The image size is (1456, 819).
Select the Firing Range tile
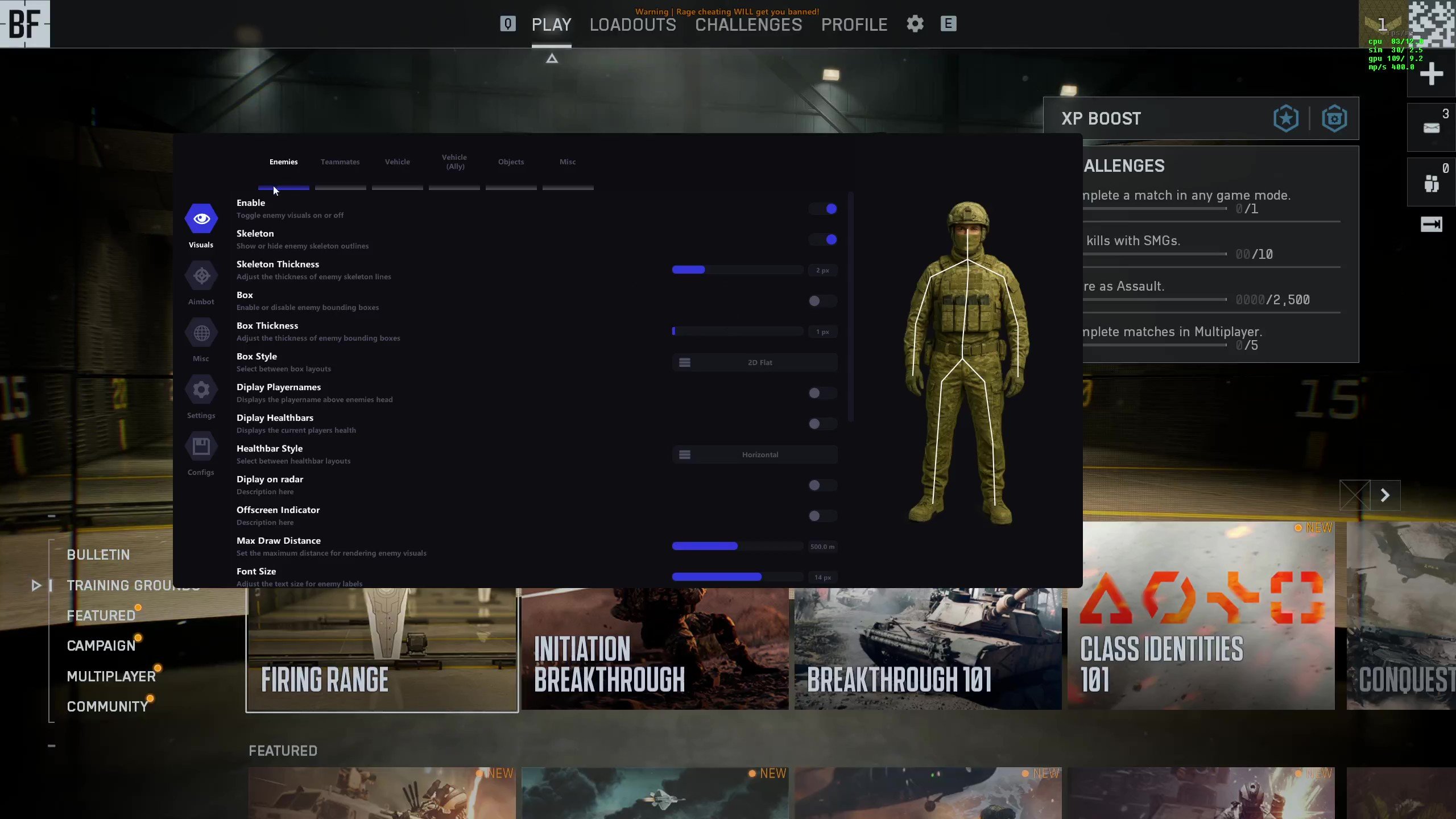point(382,650)
